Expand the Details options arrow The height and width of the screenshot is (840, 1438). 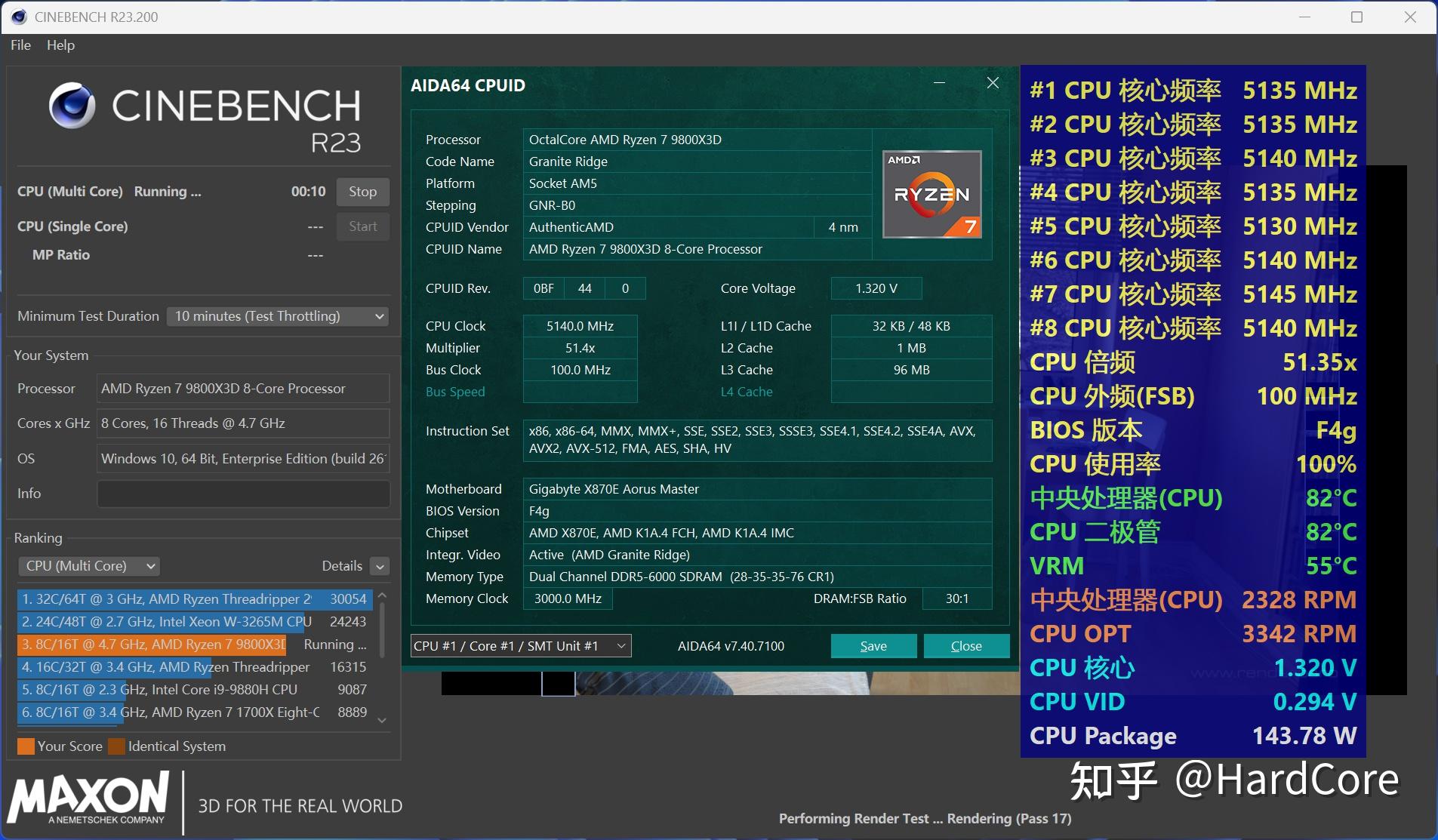pyautogui.click(x=379, y=565)
